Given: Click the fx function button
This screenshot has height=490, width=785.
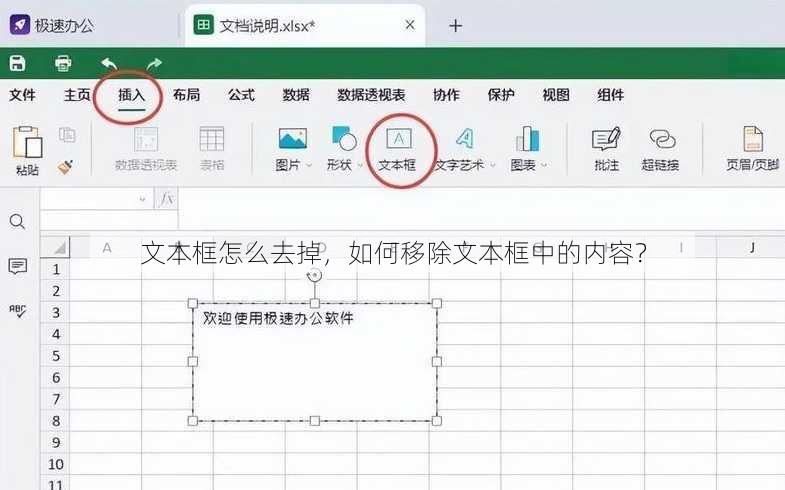Looking at the screenshot, I should click(x=167, y=199).
